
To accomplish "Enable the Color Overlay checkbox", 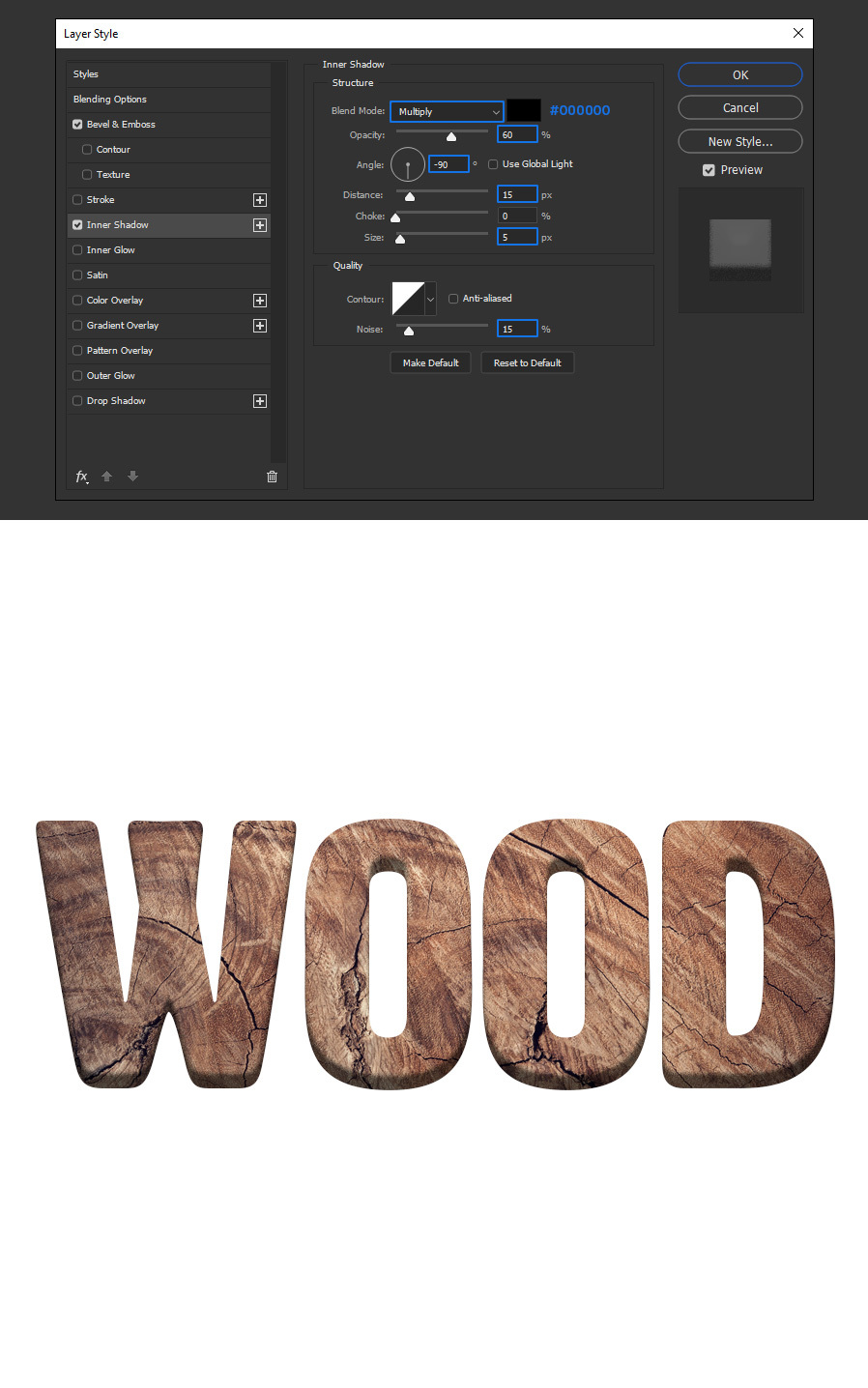I will click(77, 301).
